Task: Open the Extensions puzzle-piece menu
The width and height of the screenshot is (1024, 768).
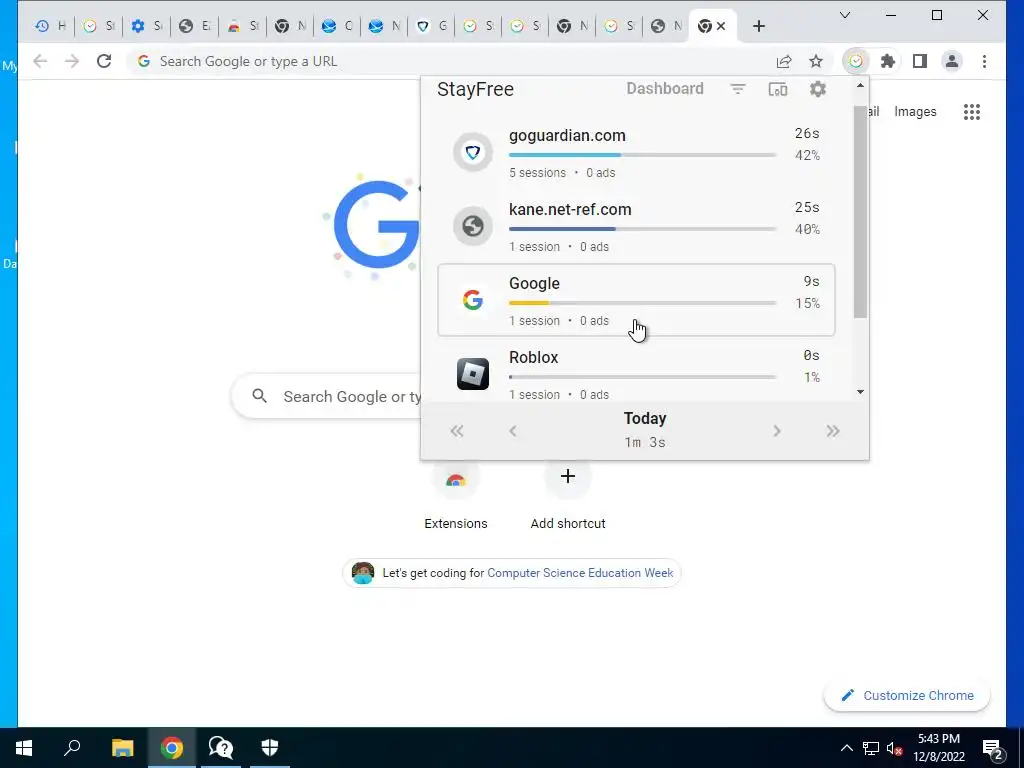Action: [x=888, y=61]
